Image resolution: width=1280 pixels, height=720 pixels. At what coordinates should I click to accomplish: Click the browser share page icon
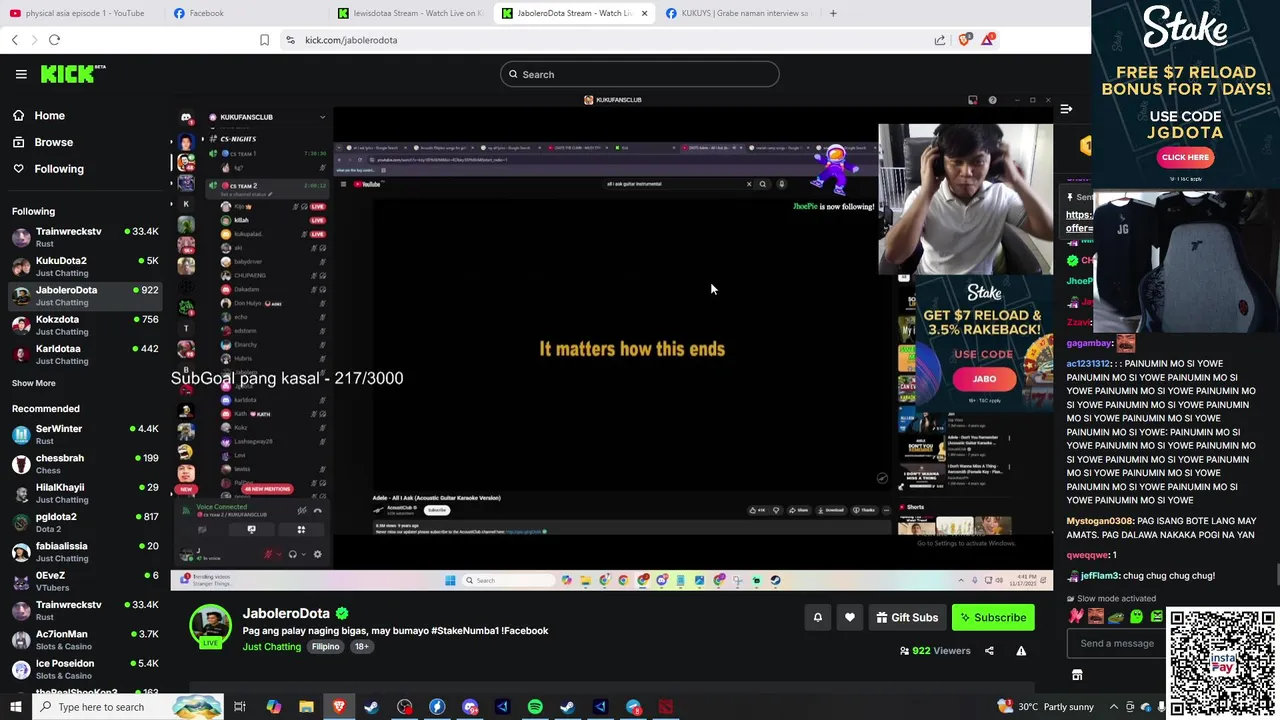pyautogui.click(x=940, y=40)
